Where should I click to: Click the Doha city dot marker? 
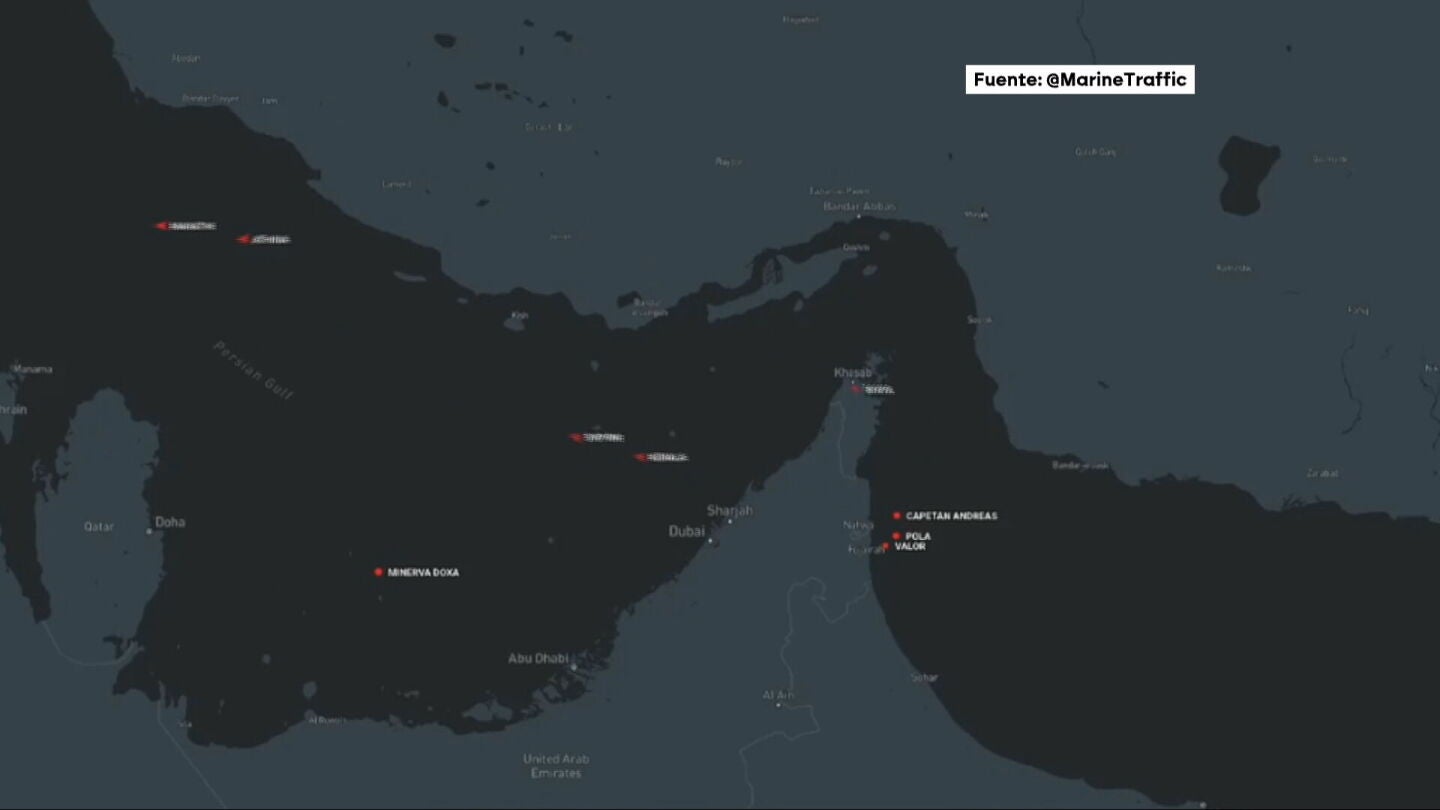point(149,531)
